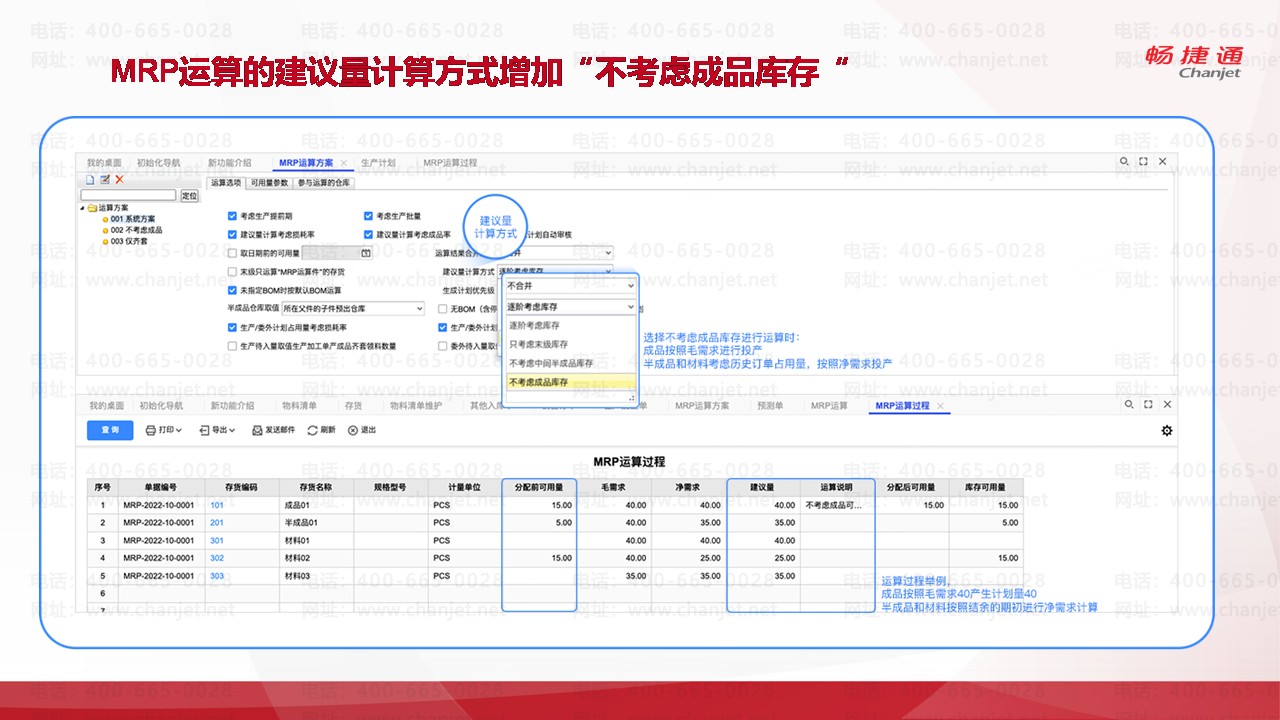Open inventory code link 101
The image size is (1280, 720).
pyautogui.click(x=217, y=505)
